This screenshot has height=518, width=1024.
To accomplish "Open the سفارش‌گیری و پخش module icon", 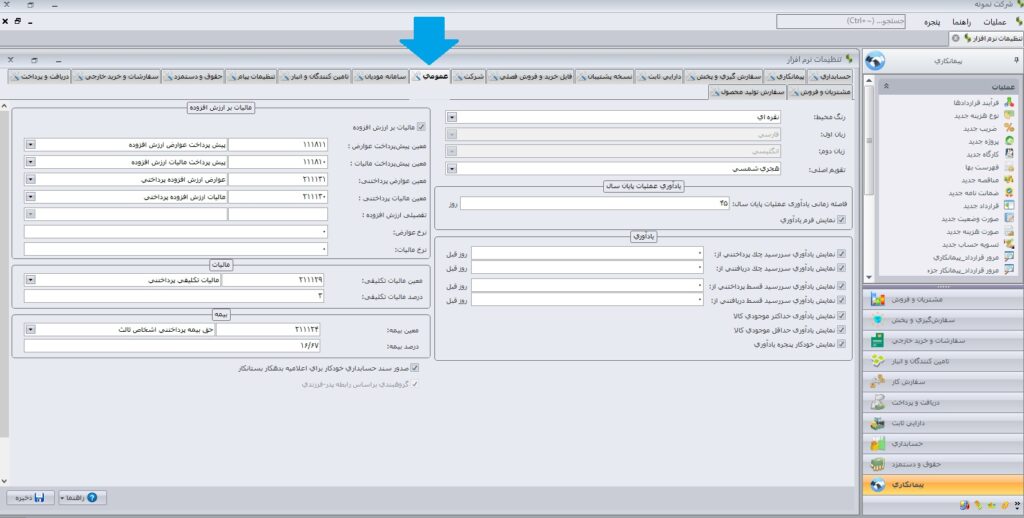I will tap(878, 320).
